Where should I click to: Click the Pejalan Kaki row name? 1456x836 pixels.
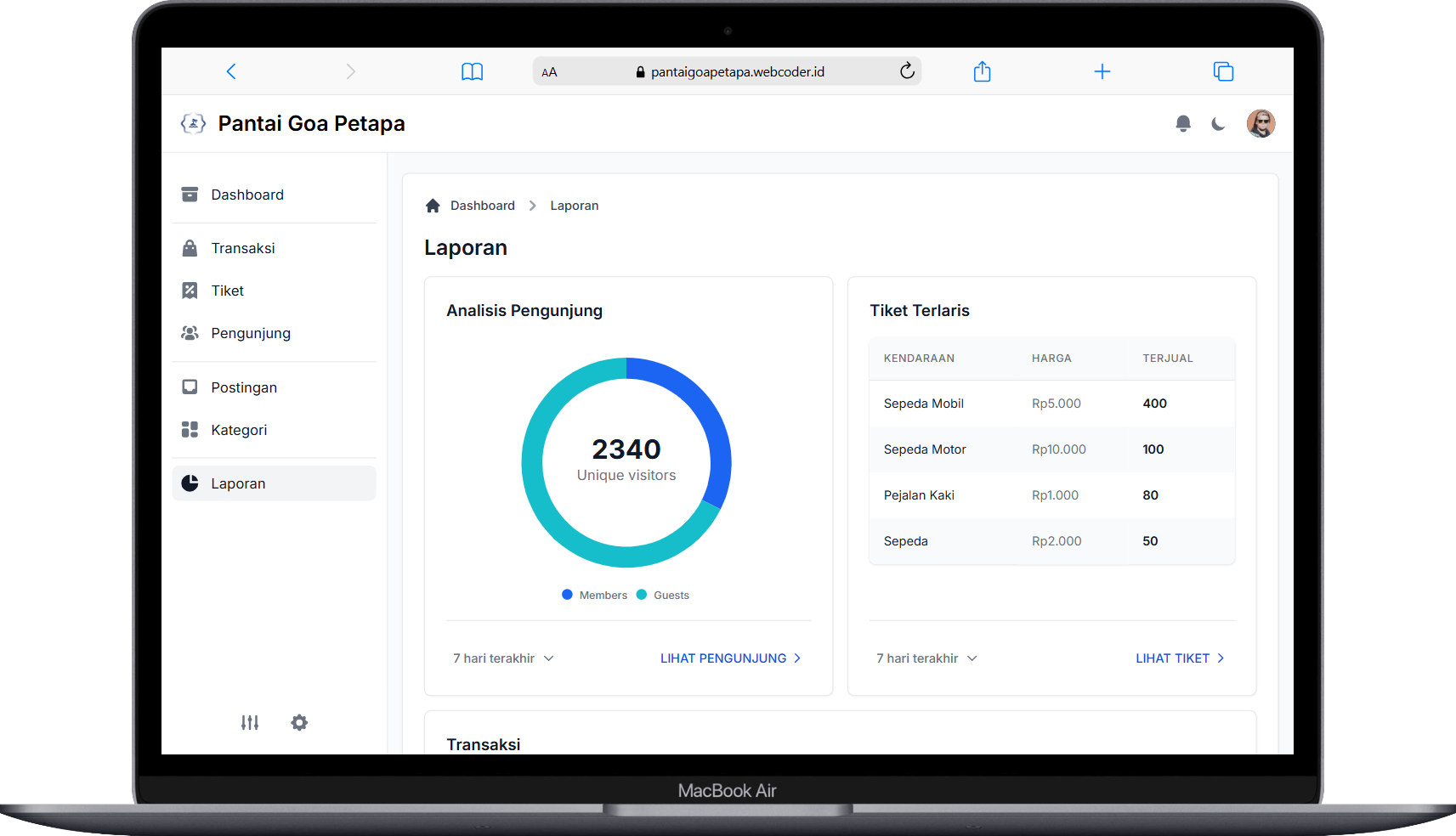point(919,495)
